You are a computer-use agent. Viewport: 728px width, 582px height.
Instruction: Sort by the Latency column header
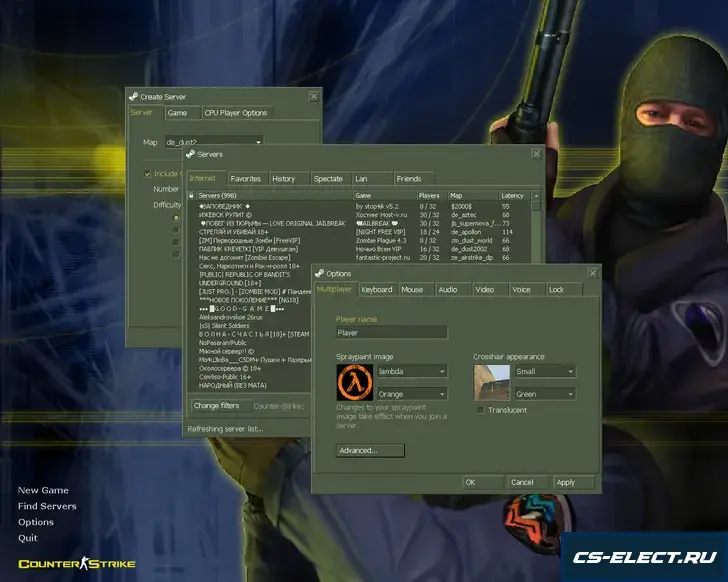pos(514,195)
